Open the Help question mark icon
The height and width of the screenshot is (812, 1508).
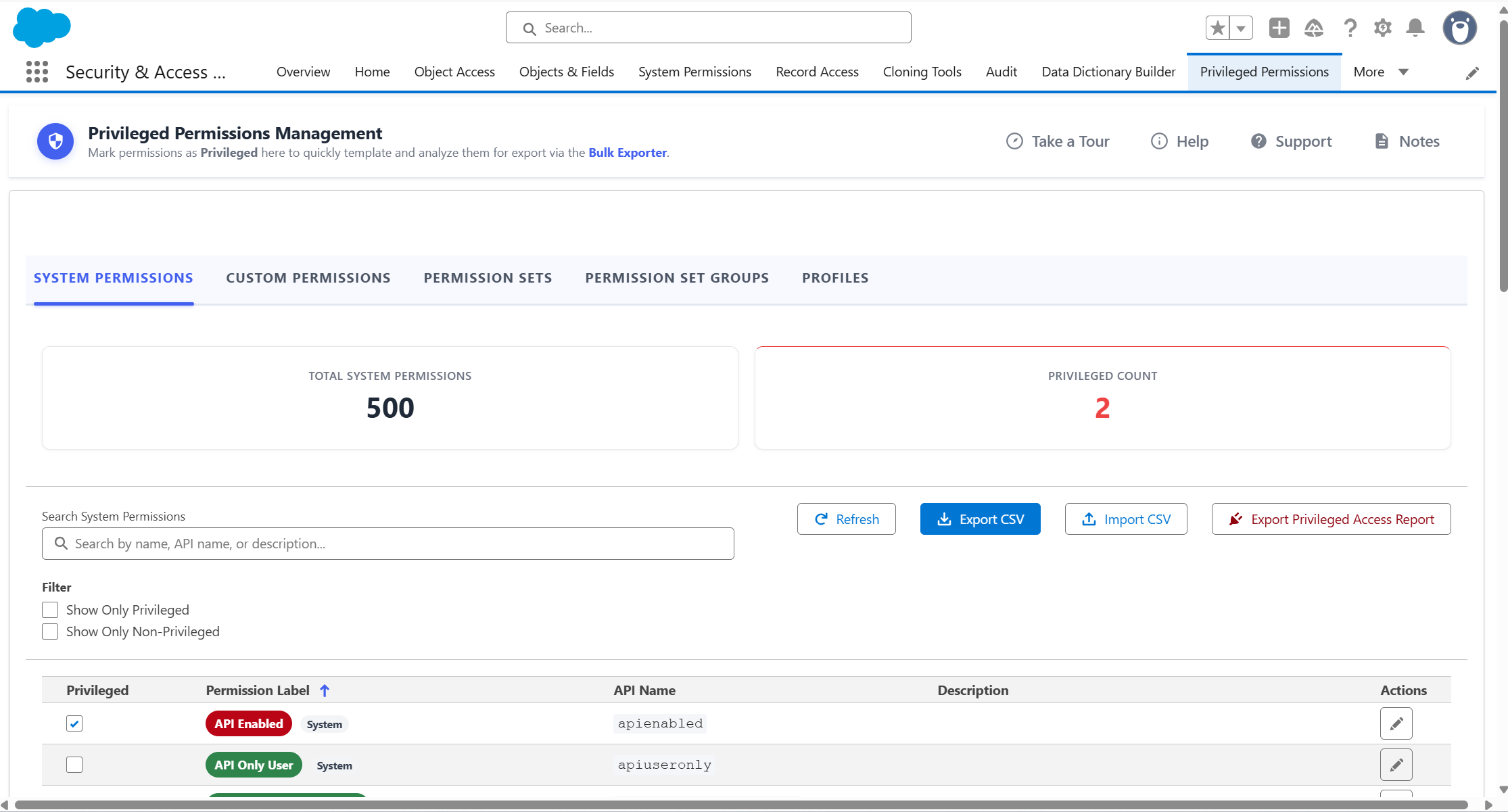click(1350, 28)
